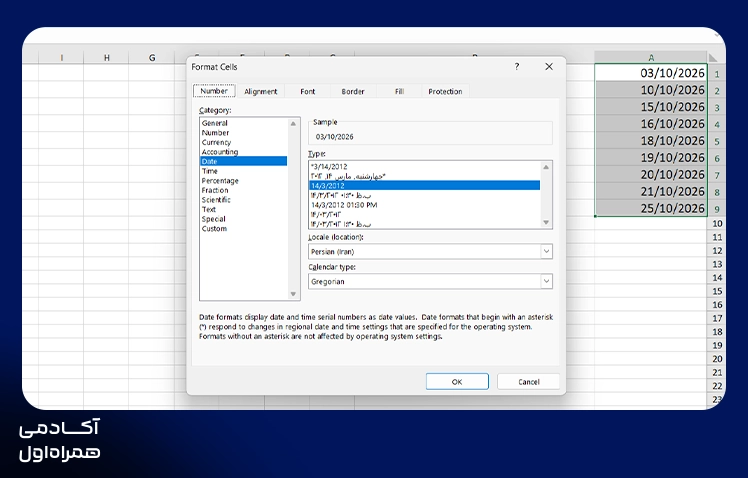Confirm with the OK button

(457, 382)
